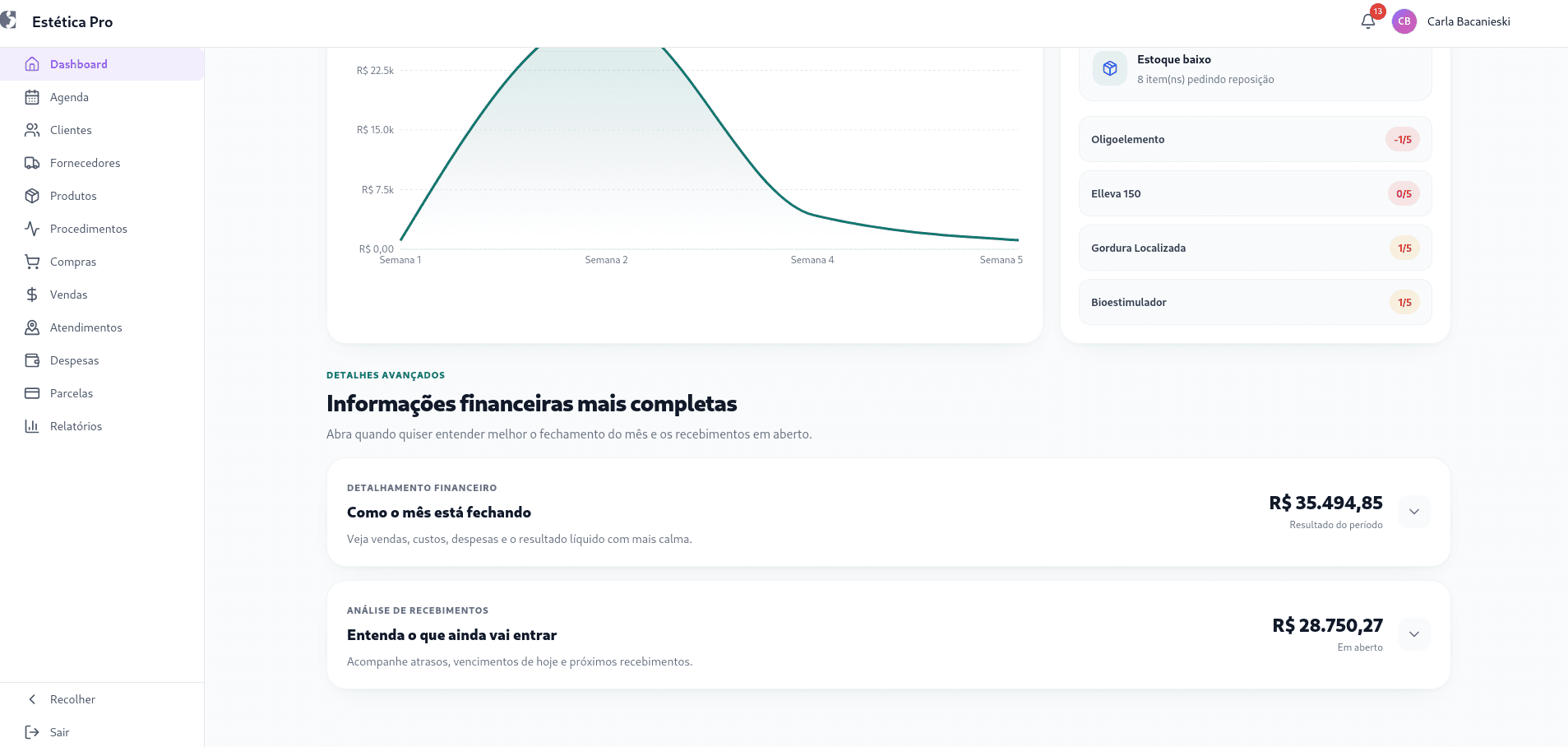This screenshot has height=747, width=1568.
Task: Expand Como o mês está fechando
Action: 1414,512
